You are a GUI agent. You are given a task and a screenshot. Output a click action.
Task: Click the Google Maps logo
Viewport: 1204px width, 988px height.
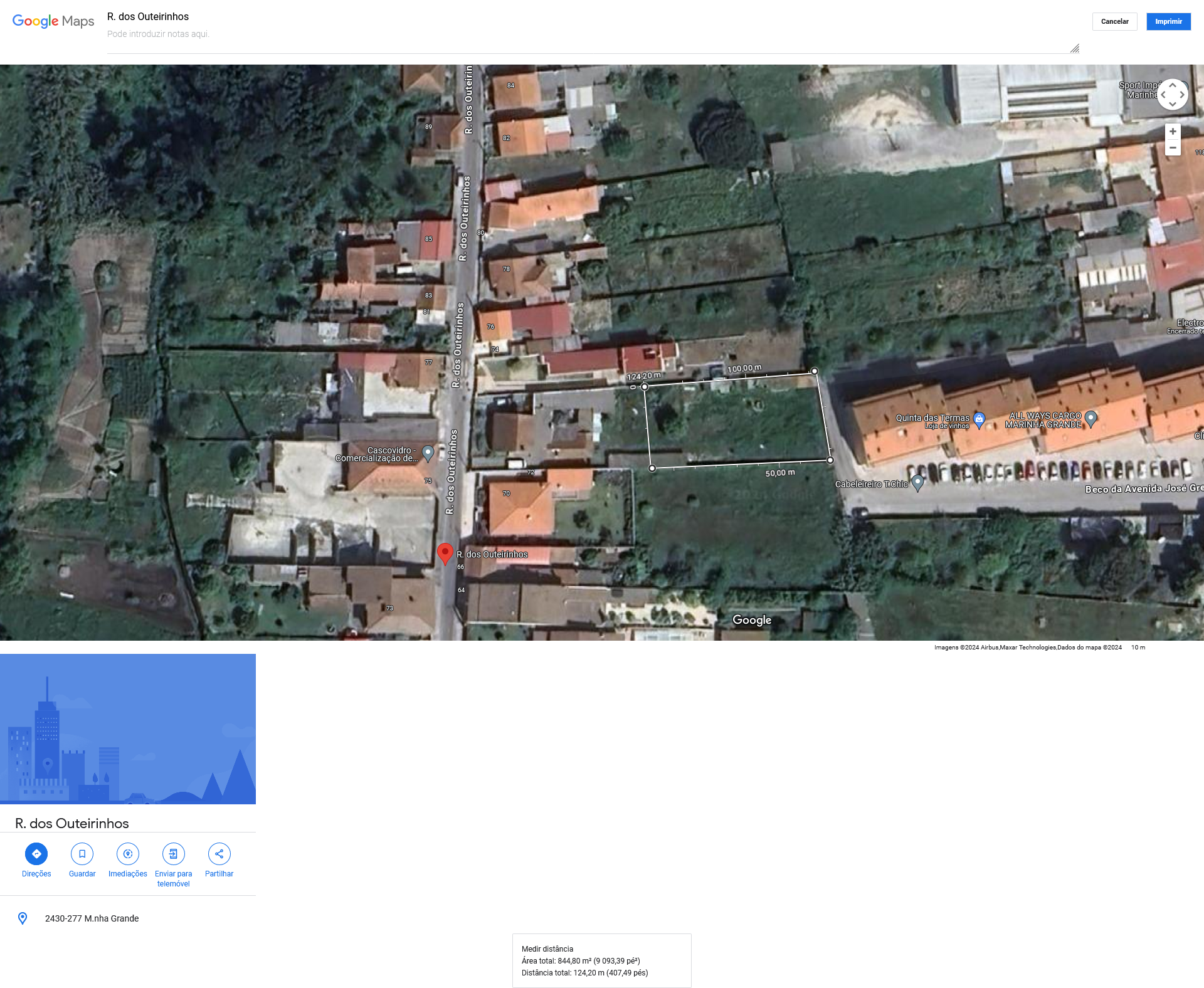coord(53,21)
